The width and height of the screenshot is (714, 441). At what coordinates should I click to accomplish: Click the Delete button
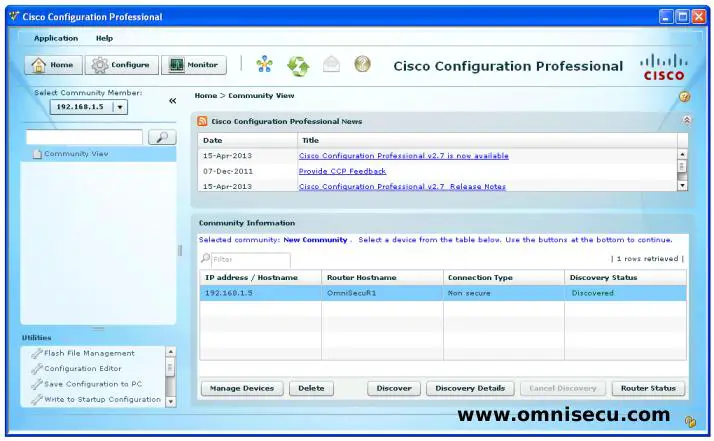(x=311, y=389)
